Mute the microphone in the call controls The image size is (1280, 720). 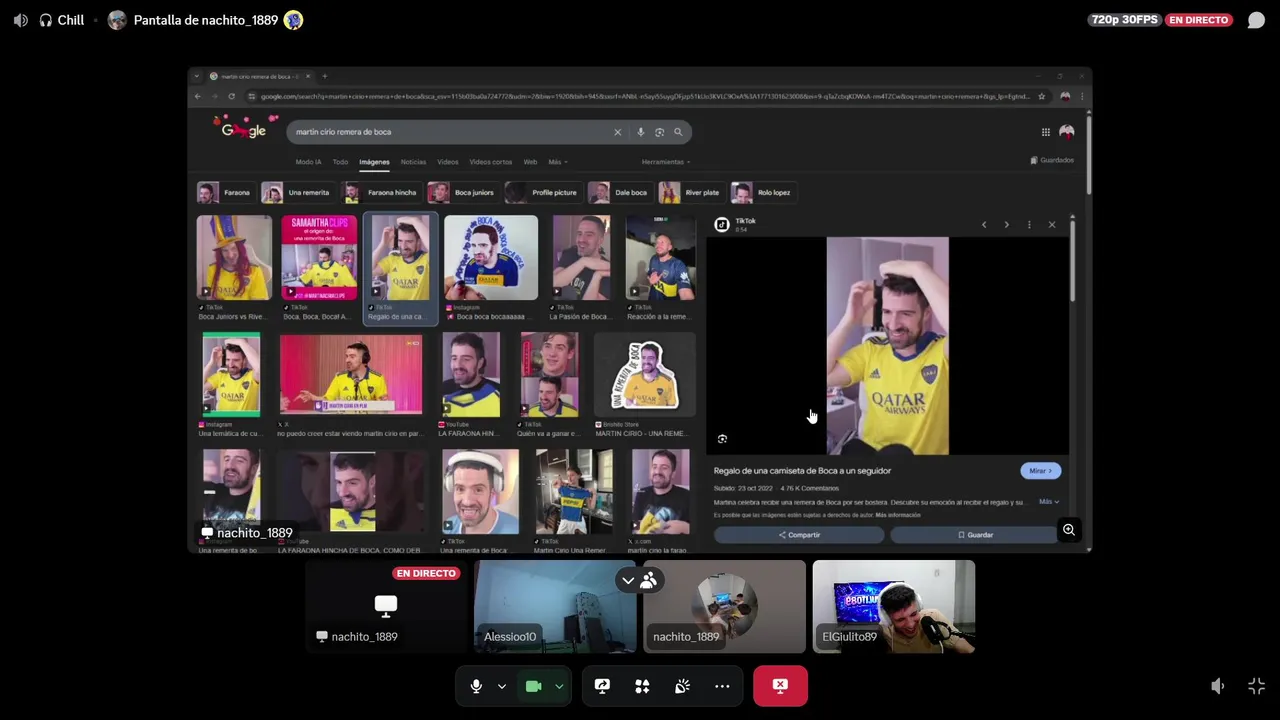coord(476,686)
